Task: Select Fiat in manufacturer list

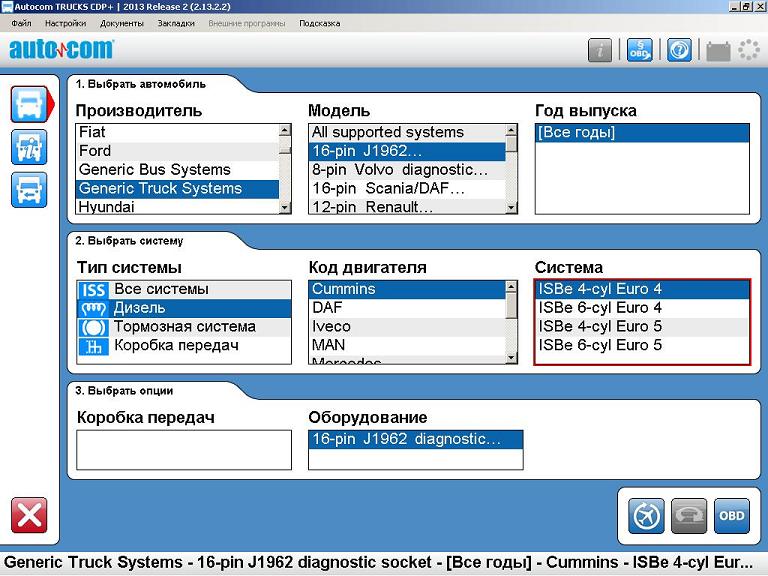Action: point(177,132)
